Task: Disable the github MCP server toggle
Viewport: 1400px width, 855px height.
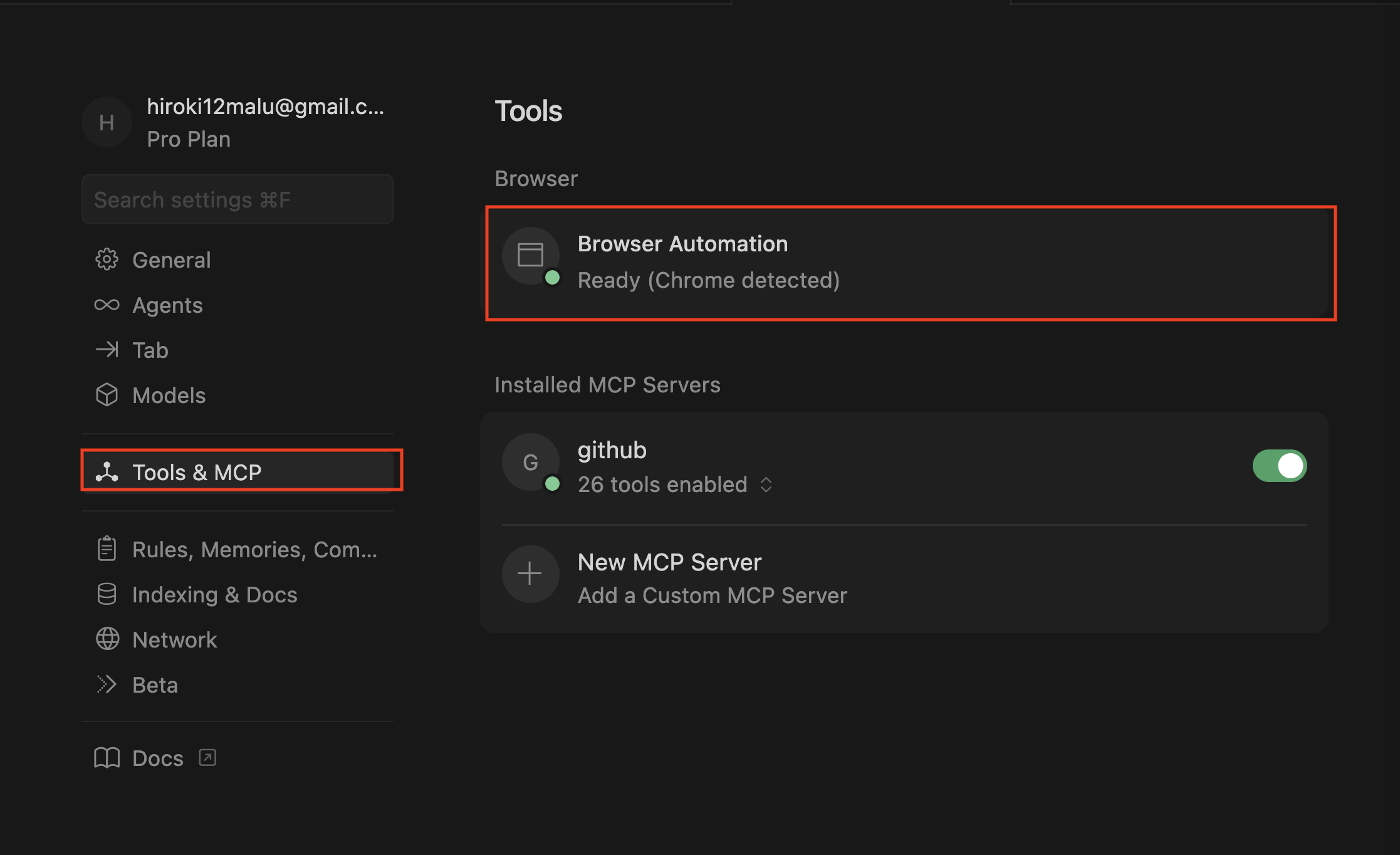Action: pyautogui.click(x=1279, y=466)
